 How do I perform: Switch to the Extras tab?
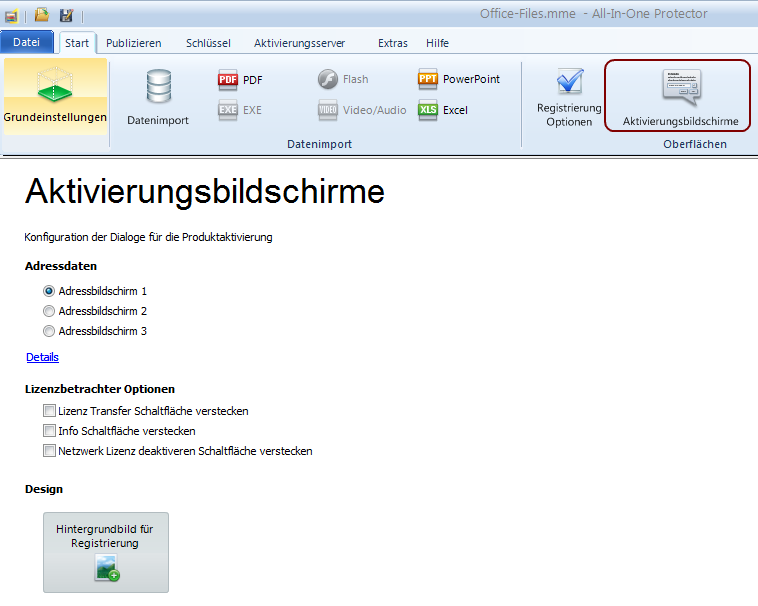click(393, 43)
